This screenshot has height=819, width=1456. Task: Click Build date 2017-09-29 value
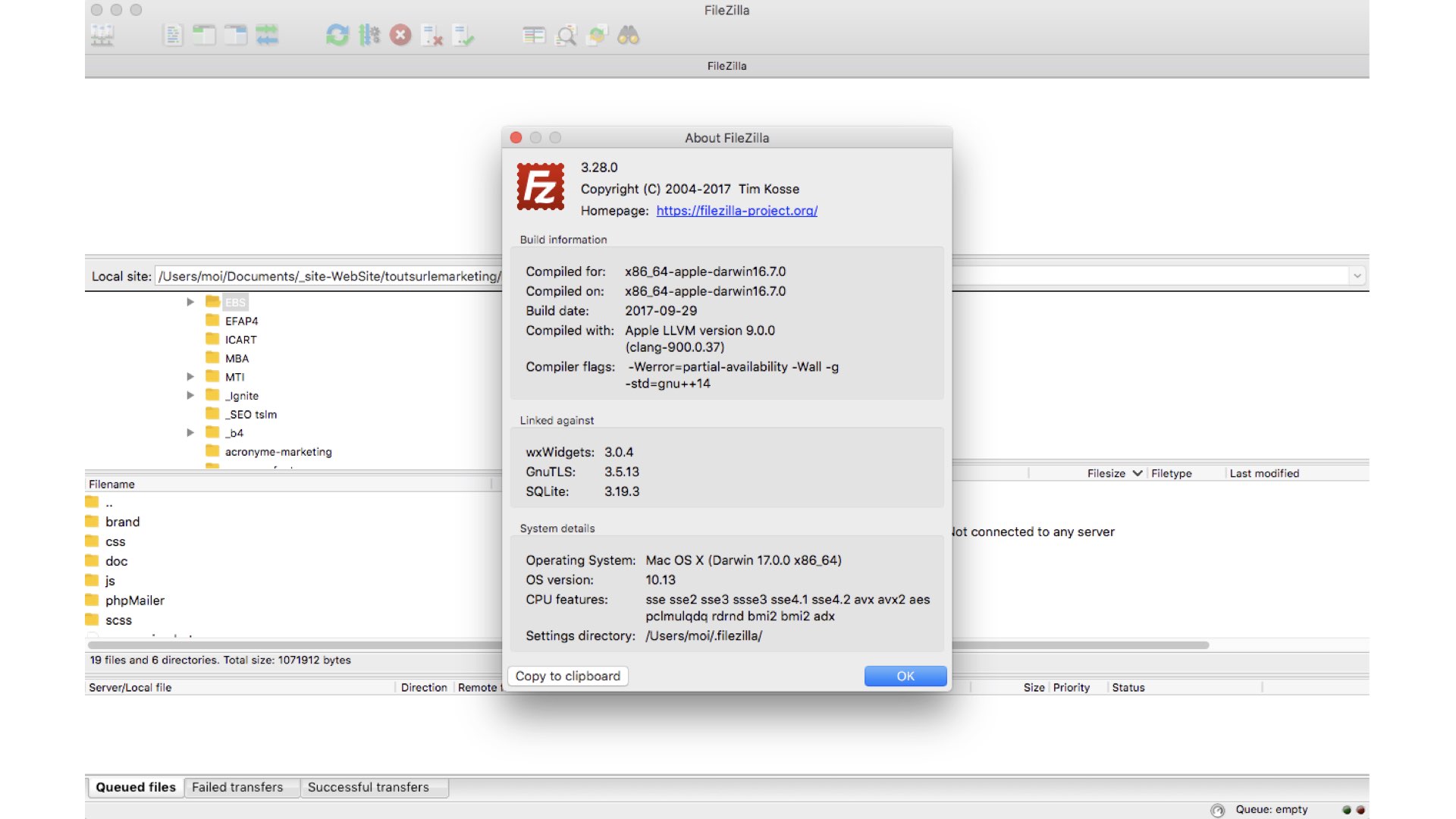[x=661, y=311]
